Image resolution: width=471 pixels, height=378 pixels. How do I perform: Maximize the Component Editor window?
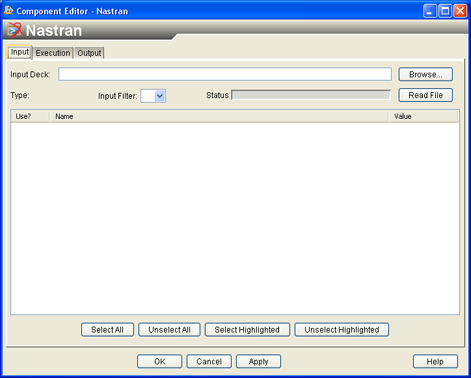coord(445,11)
